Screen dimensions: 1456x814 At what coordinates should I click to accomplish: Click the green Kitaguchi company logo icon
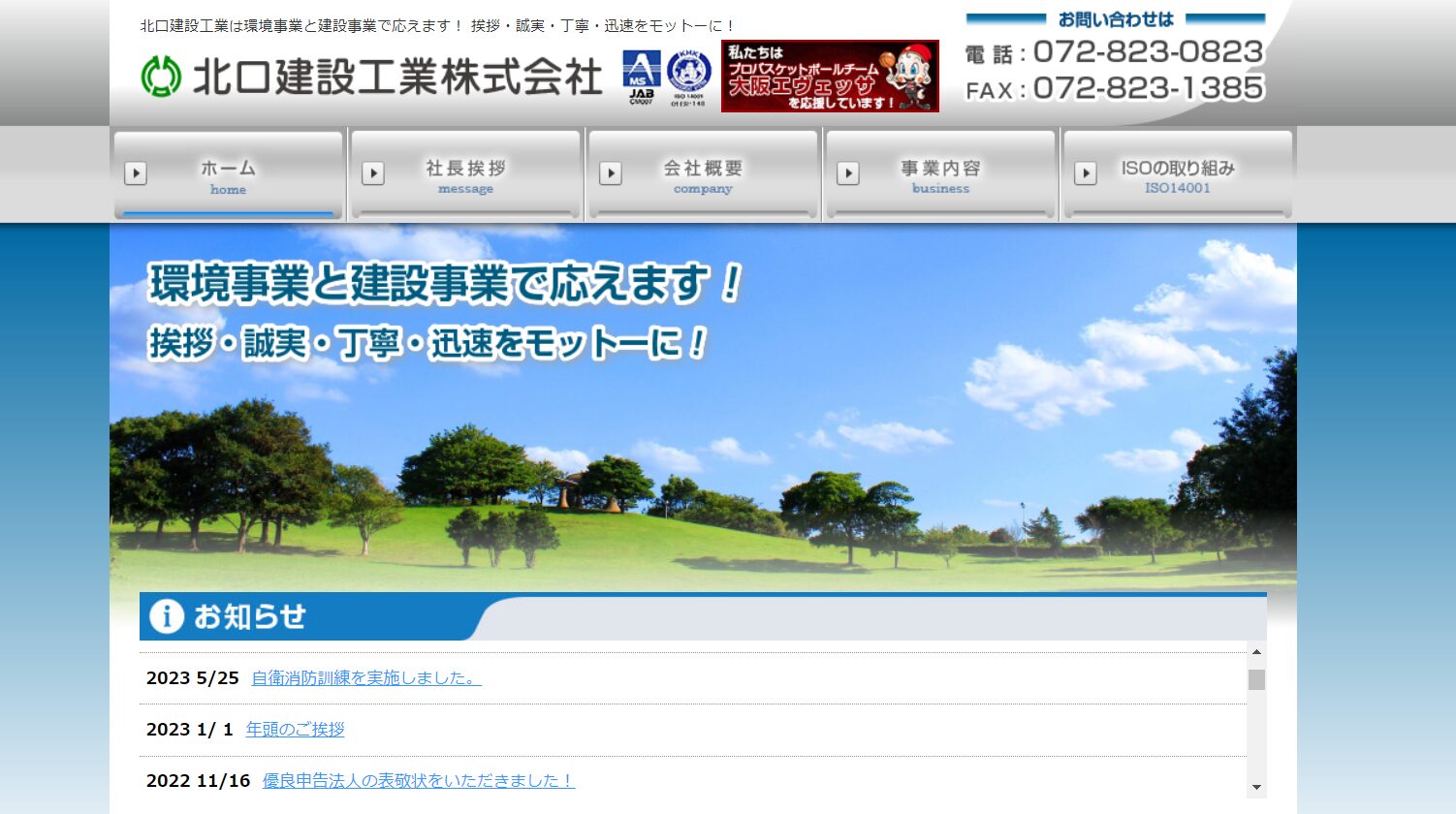[x=161, y=77]
